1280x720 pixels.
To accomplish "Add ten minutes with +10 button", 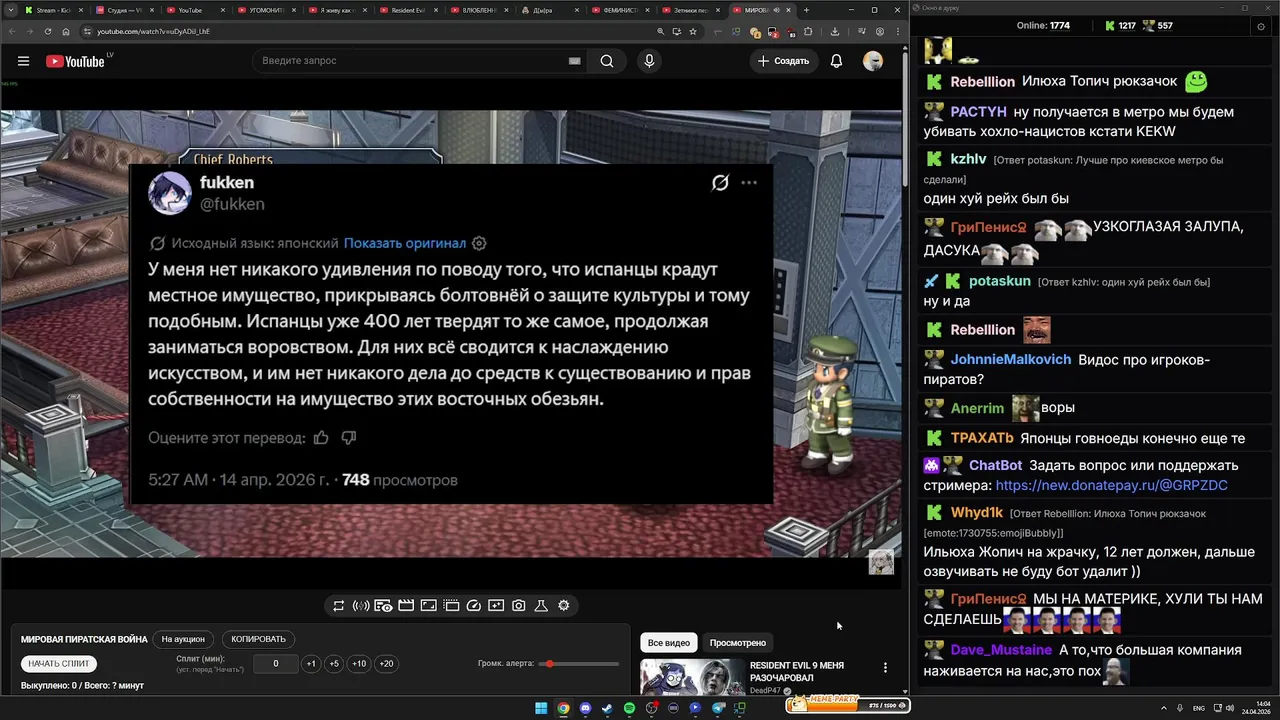I will 359,664.
